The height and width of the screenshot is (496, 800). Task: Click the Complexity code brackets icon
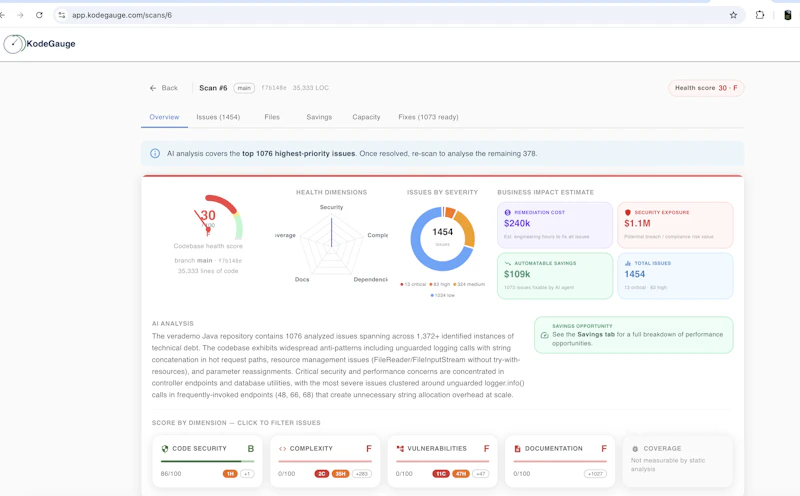pyautogui.click(x=282, y=449)
